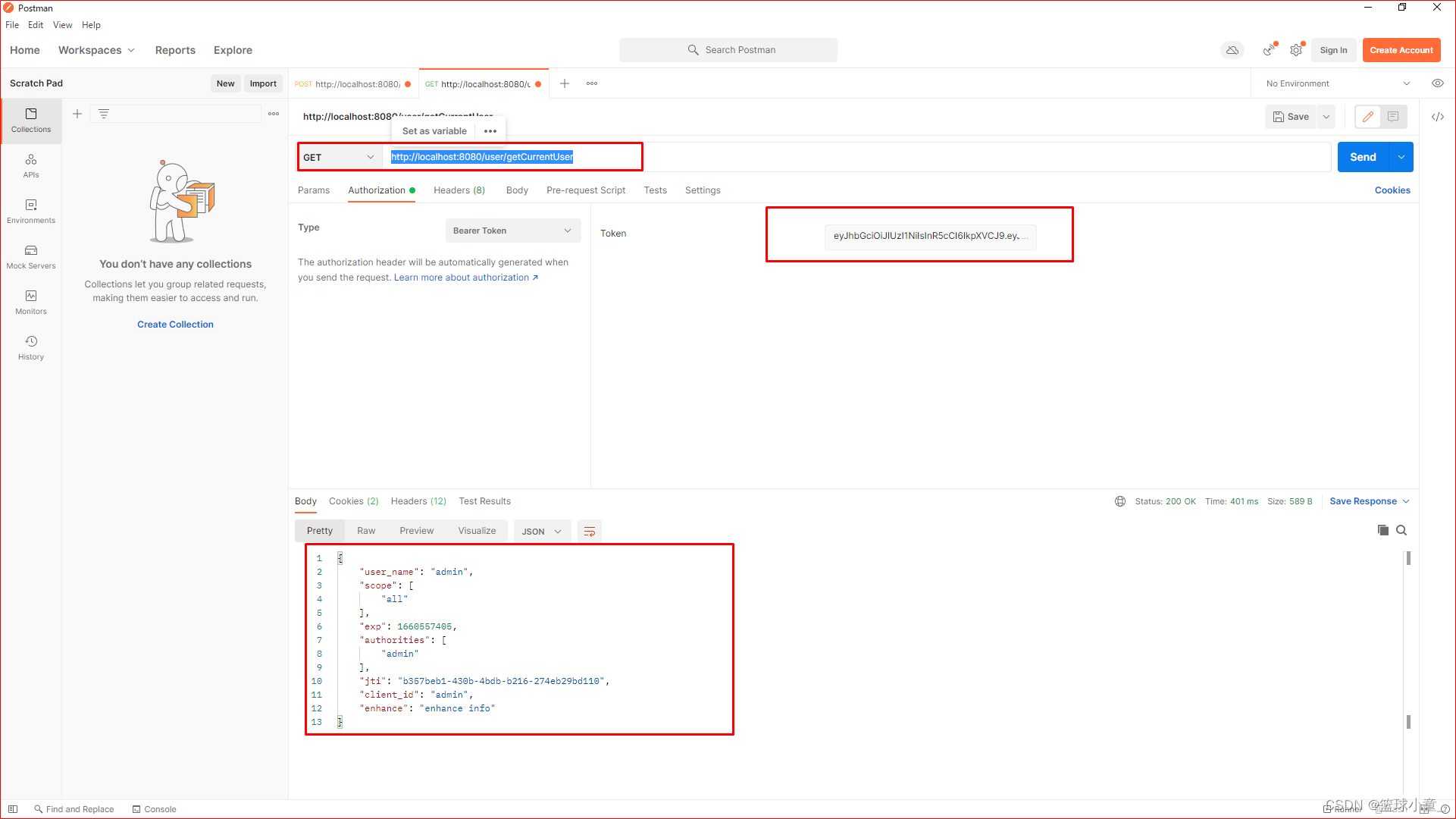
Task: Expand the Save button dropdown arrow
Action: pos(1326,117)
